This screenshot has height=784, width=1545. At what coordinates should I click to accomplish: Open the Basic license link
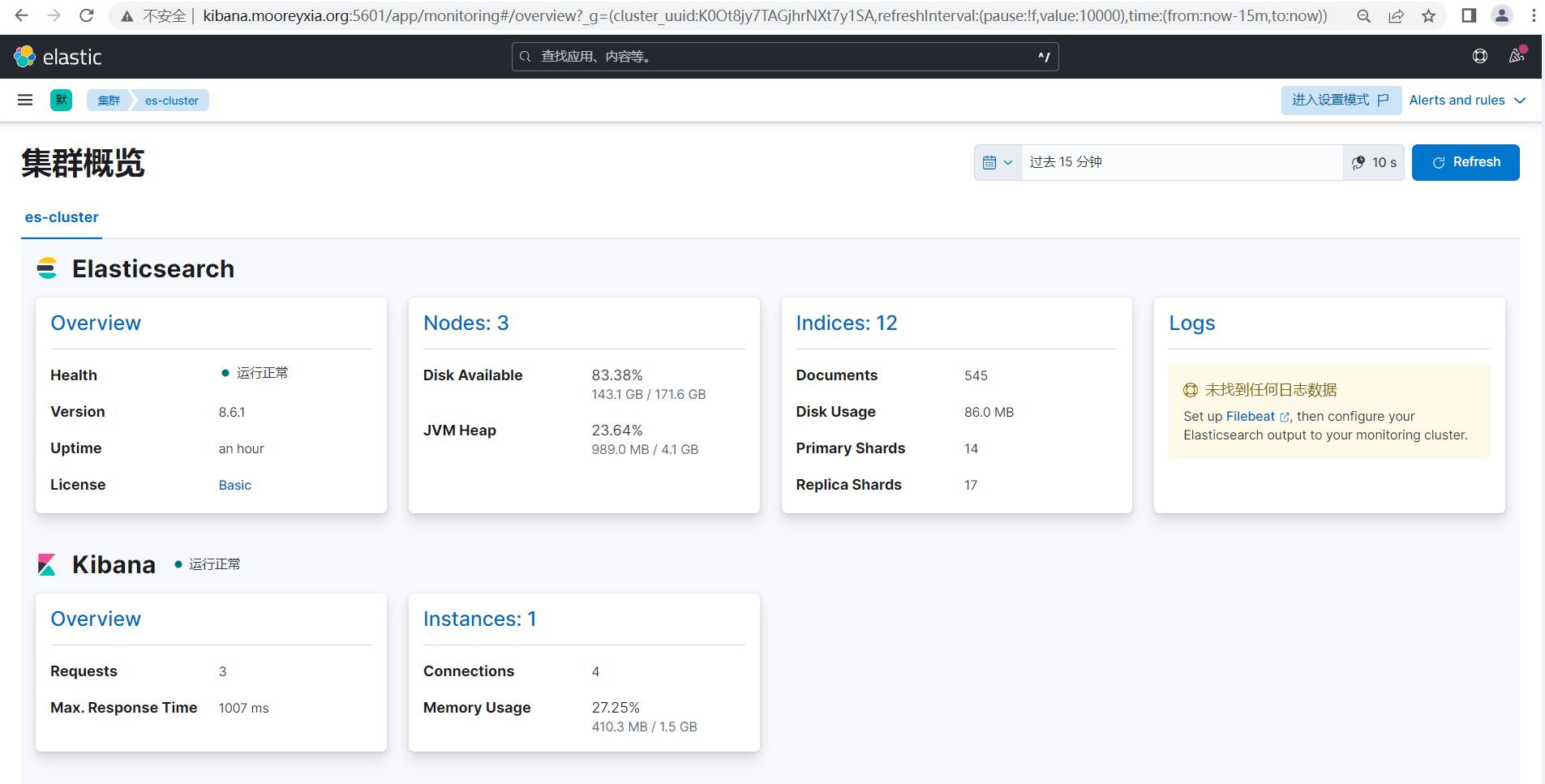(235, 485)
